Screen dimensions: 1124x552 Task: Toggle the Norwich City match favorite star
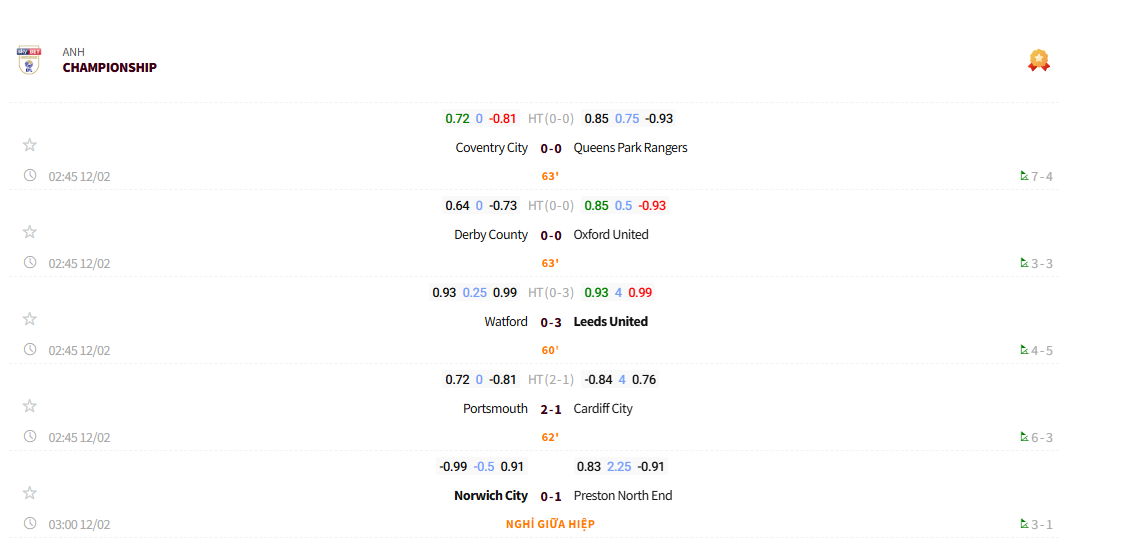[30, 493]
